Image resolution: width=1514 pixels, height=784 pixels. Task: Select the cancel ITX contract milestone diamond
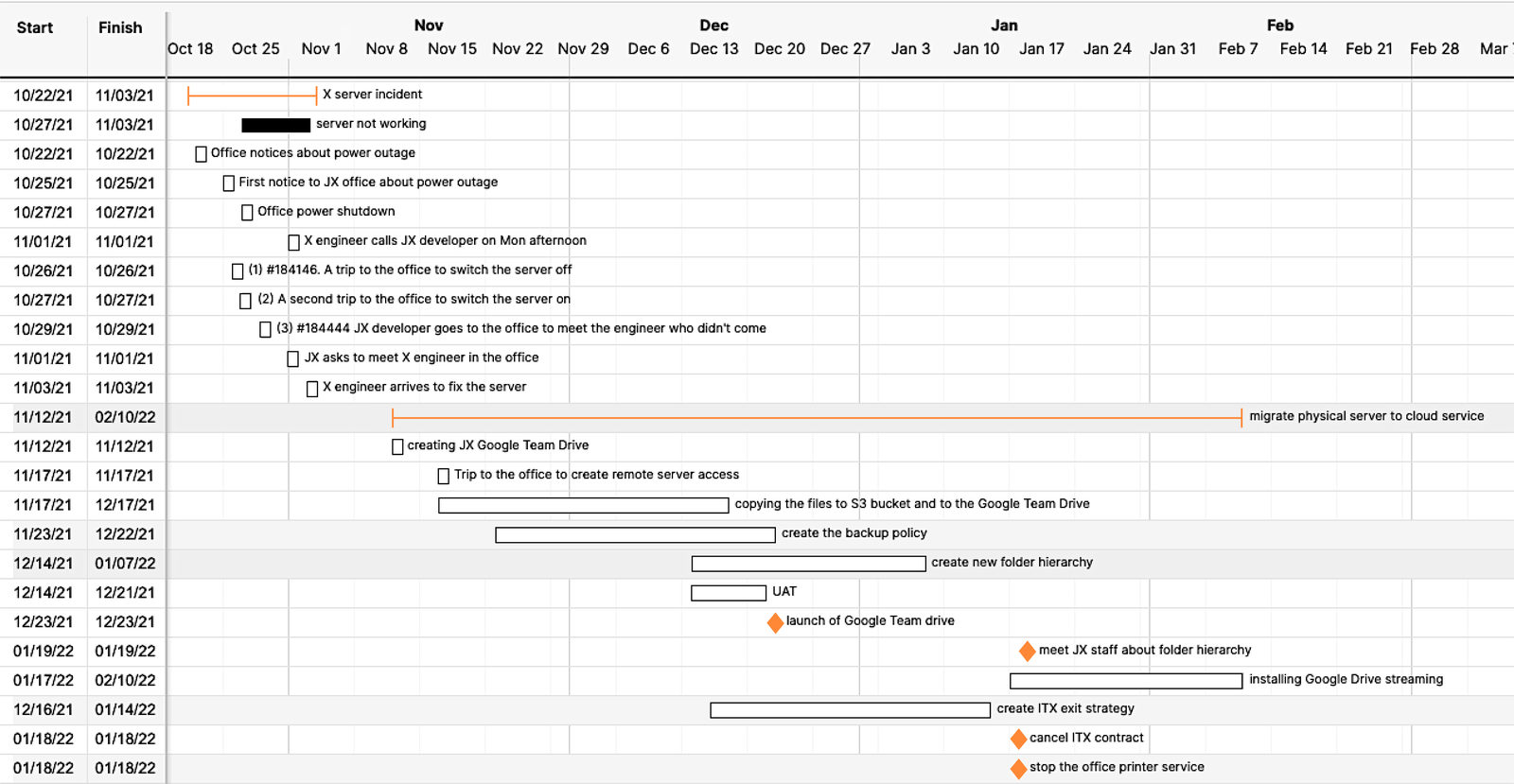tap(1018, 739)
